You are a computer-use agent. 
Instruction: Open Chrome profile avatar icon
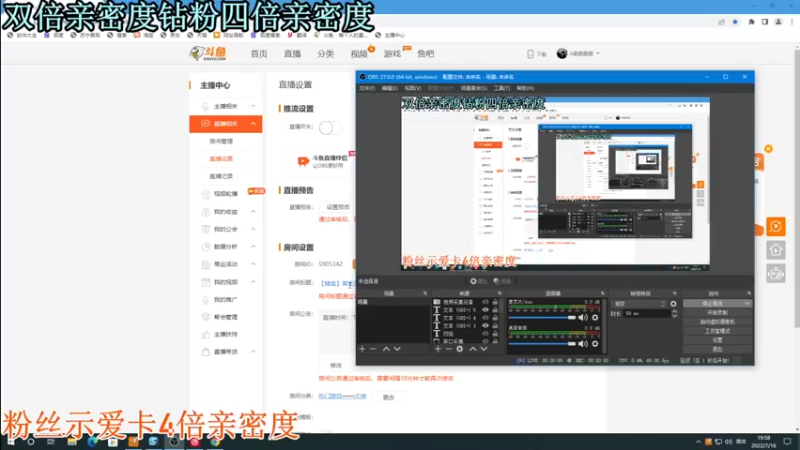778,22
